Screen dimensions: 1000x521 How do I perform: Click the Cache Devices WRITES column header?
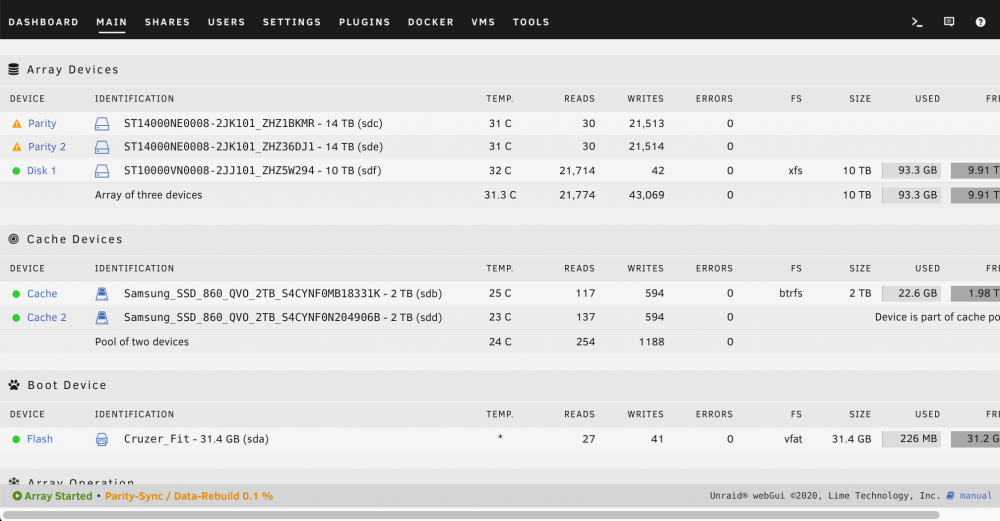click(x=645, y=268)
